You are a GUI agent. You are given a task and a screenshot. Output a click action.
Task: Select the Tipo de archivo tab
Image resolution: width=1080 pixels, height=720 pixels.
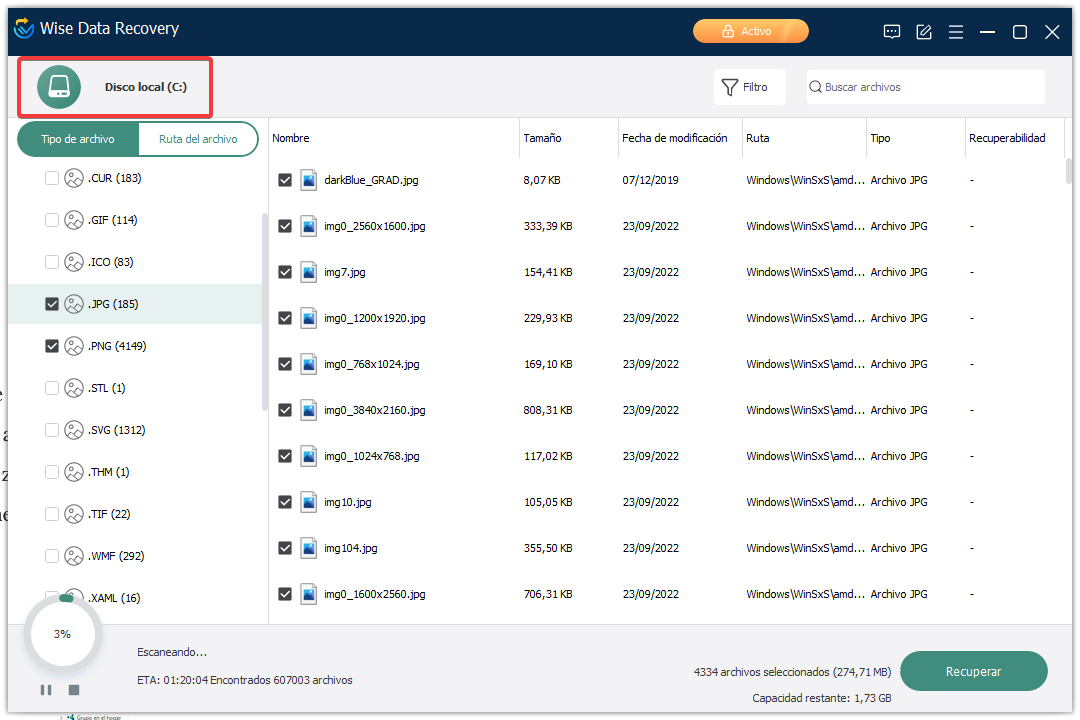coord(77,139)
